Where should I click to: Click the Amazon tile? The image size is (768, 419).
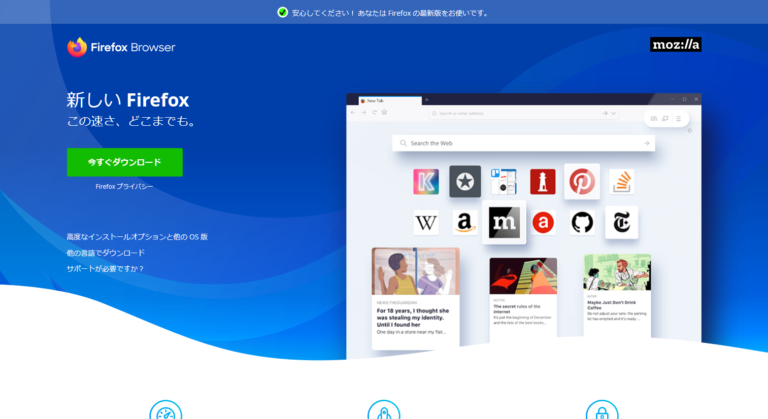465,222
